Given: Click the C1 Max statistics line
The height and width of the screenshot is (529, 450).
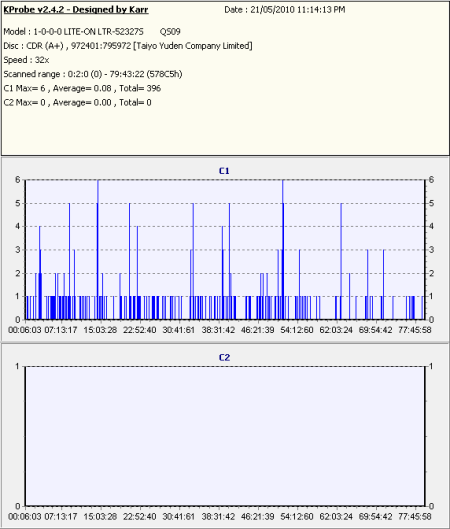Looking at the screenshot, I should click(82, 88).
